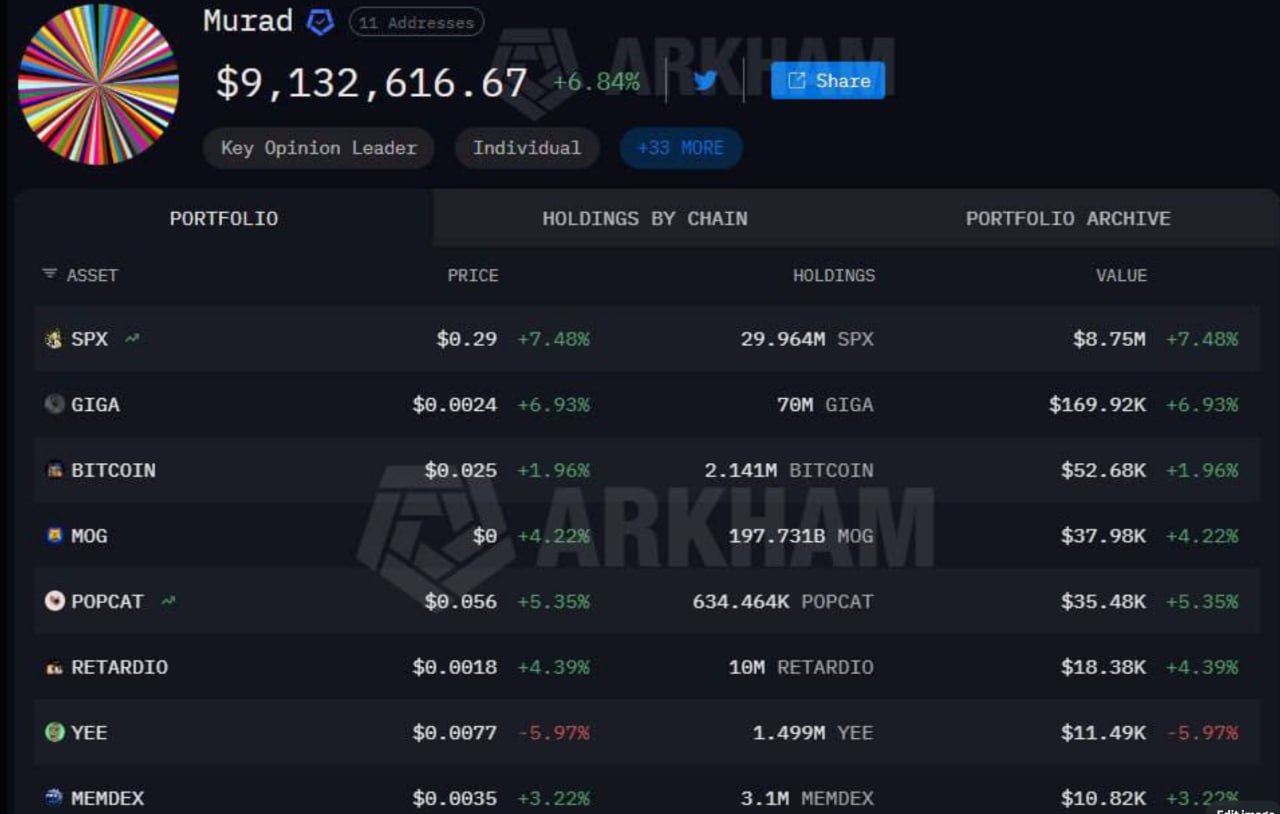
Task: Click the BITCOIN token icon
Action: pos(54,470)
